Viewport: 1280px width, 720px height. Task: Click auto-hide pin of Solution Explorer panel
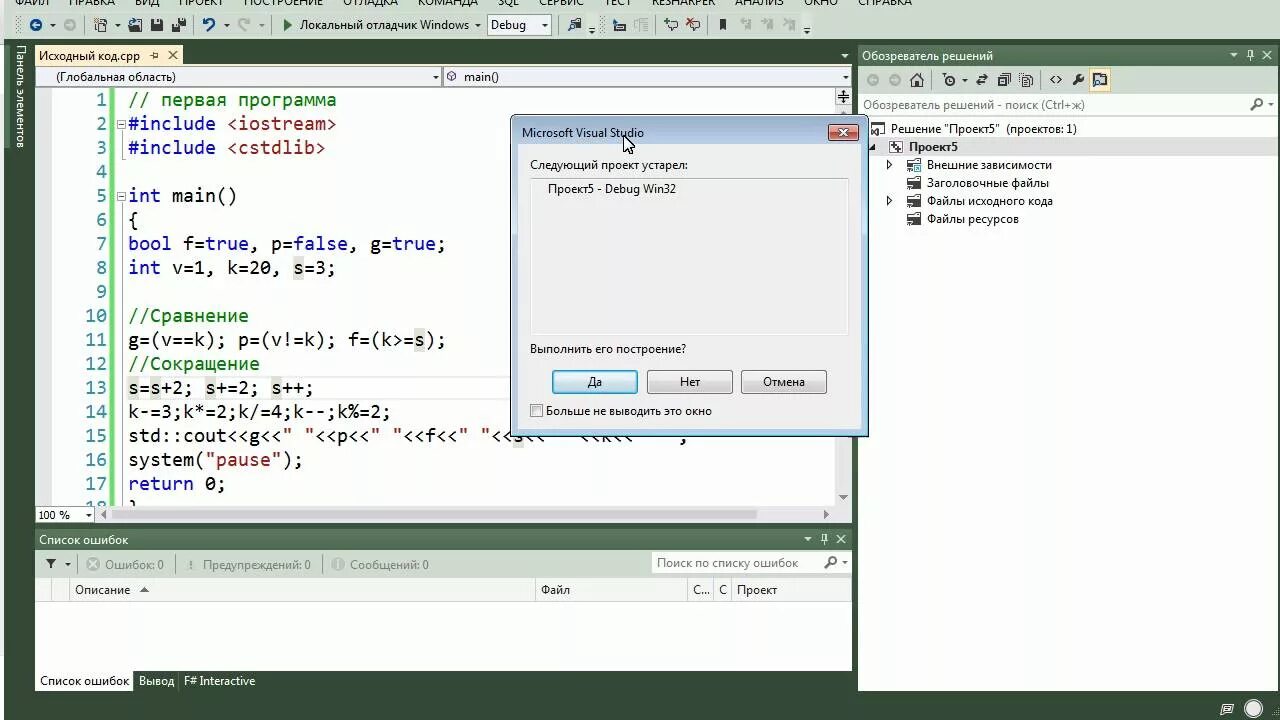coord(1252,56)
